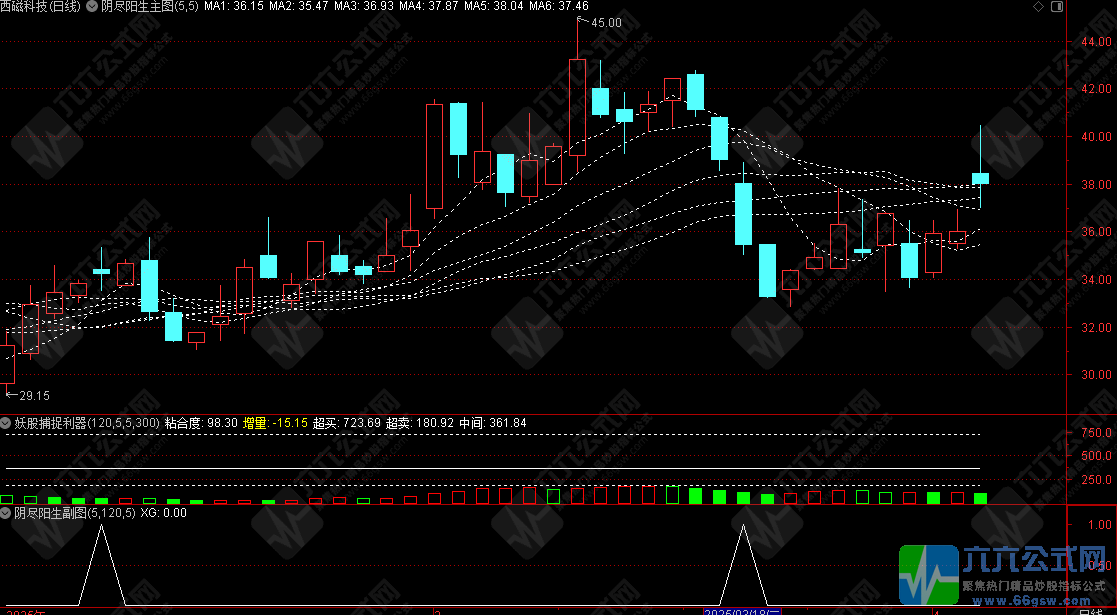
Task: Click the 西磁科技(日线) stock title
Action: tap(41, 7)
